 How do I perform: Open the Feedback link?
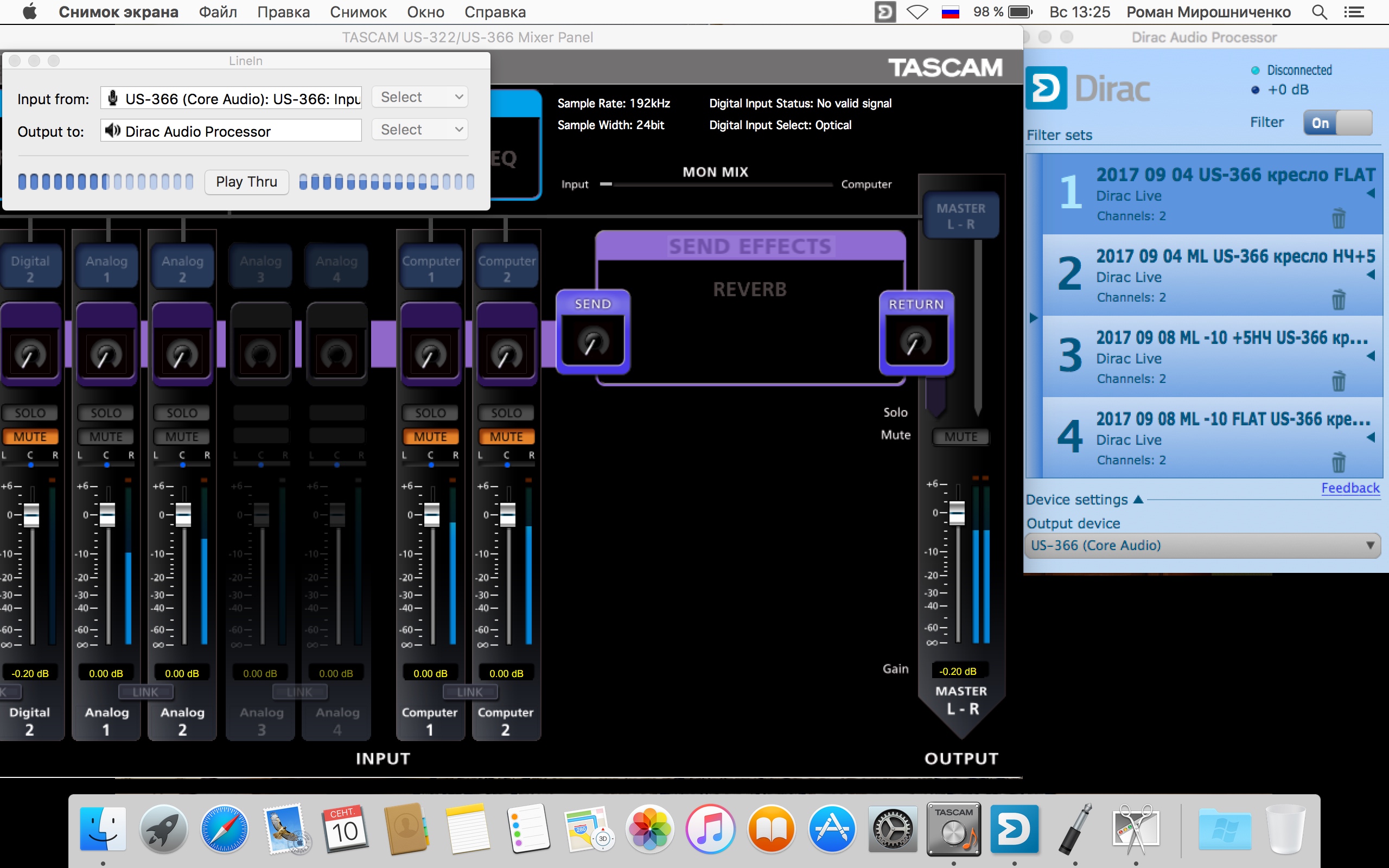tap(1349, 488)
